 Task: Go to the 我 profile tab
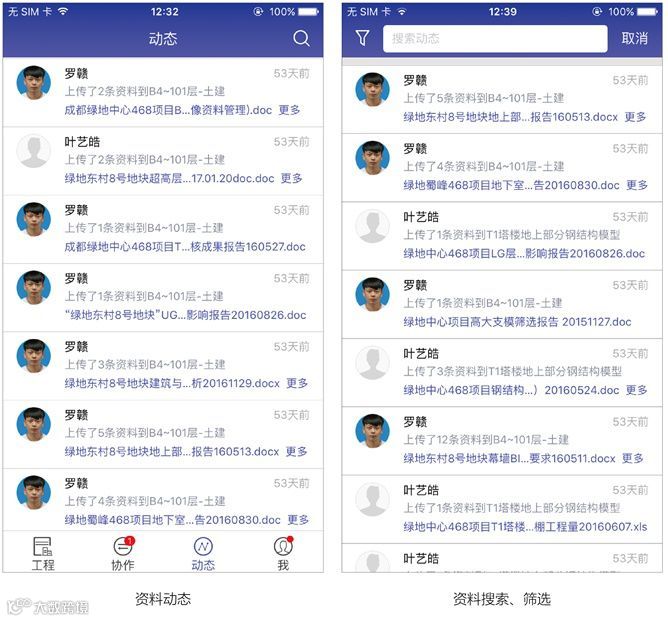pyautogui.click(x=283, y=554)
